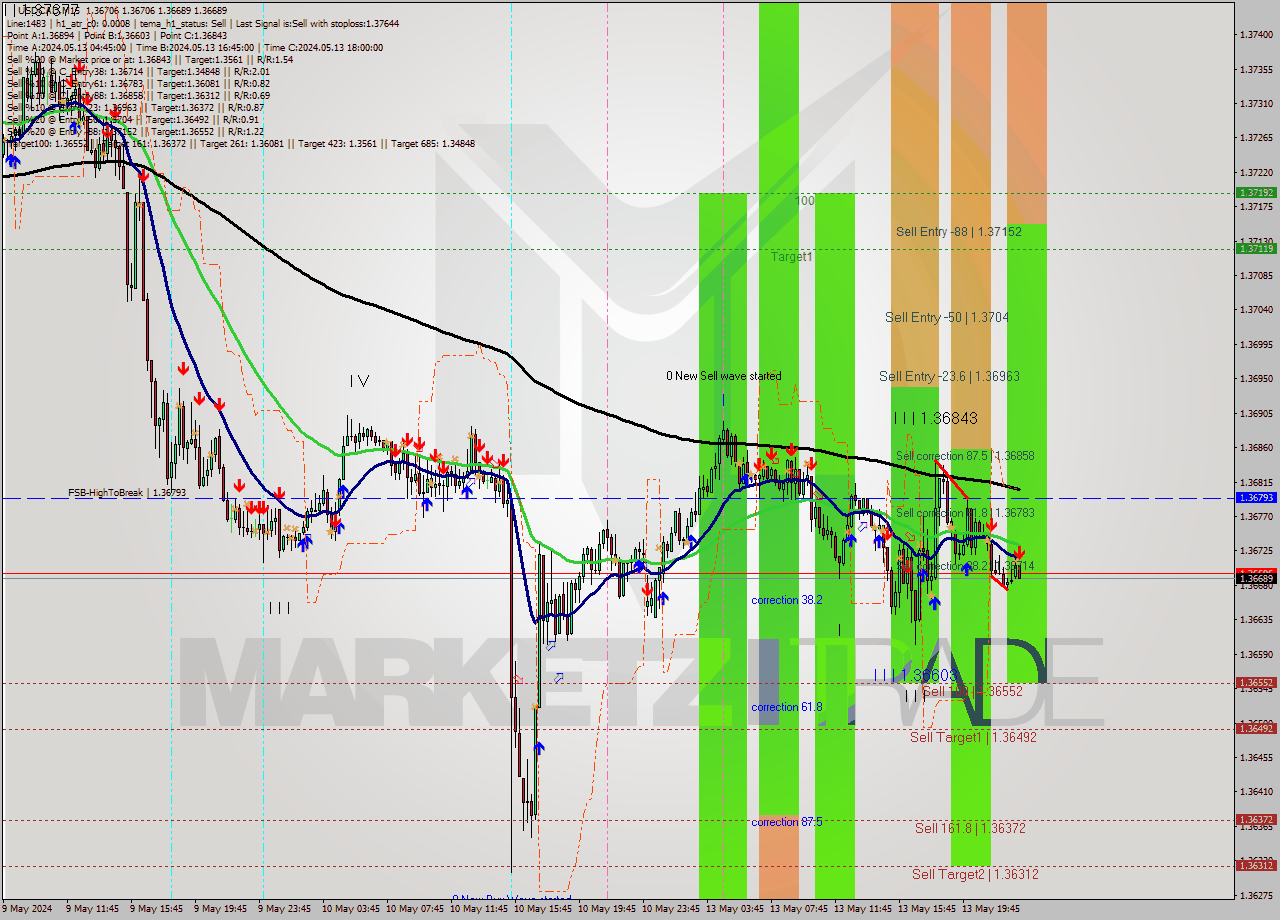Viewport: 1280px width, 920px height.
Task: Click red price tag 1.36372 on axis
Action: pyautogui.click(x=1256, y=820)
